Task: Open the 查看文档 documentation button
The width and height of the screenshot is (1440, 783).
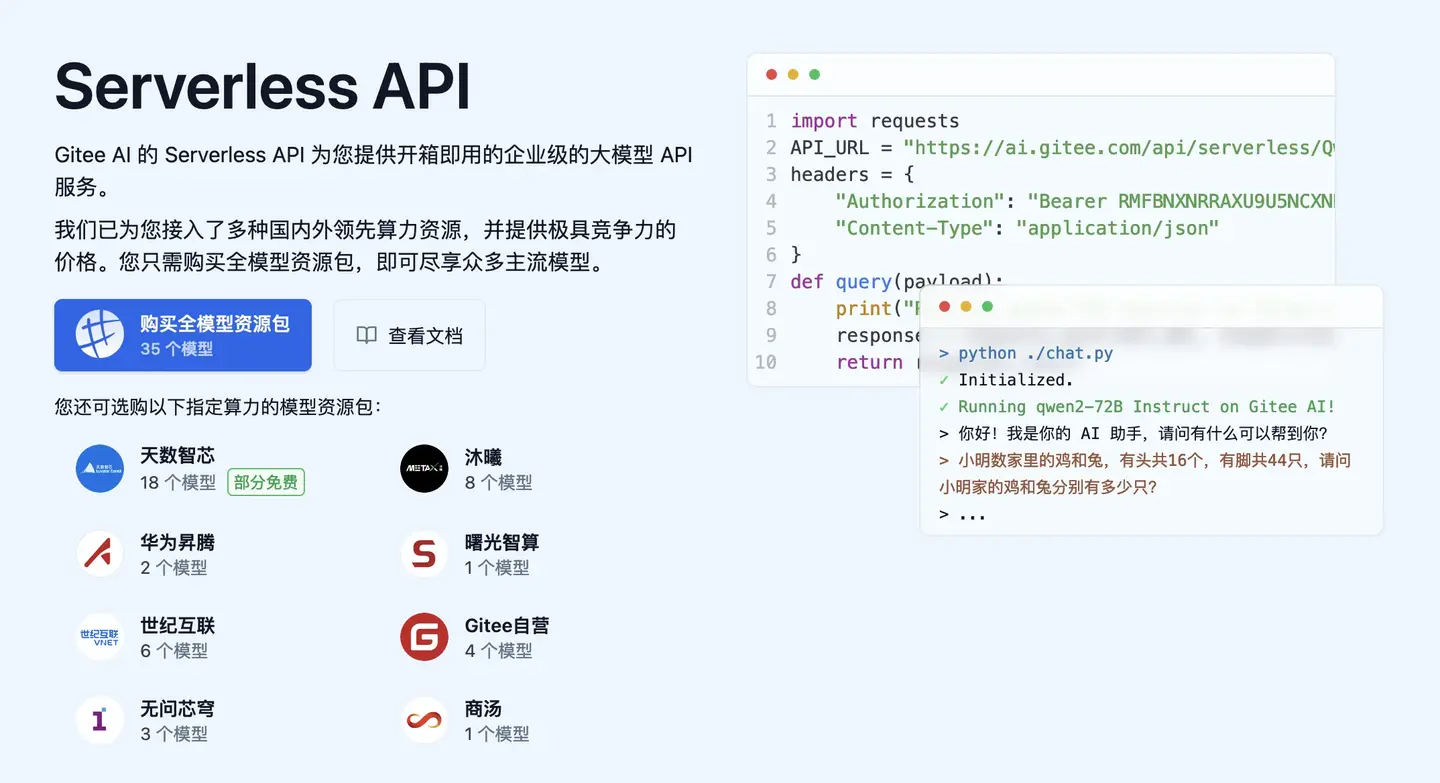Action: [409, 334]
